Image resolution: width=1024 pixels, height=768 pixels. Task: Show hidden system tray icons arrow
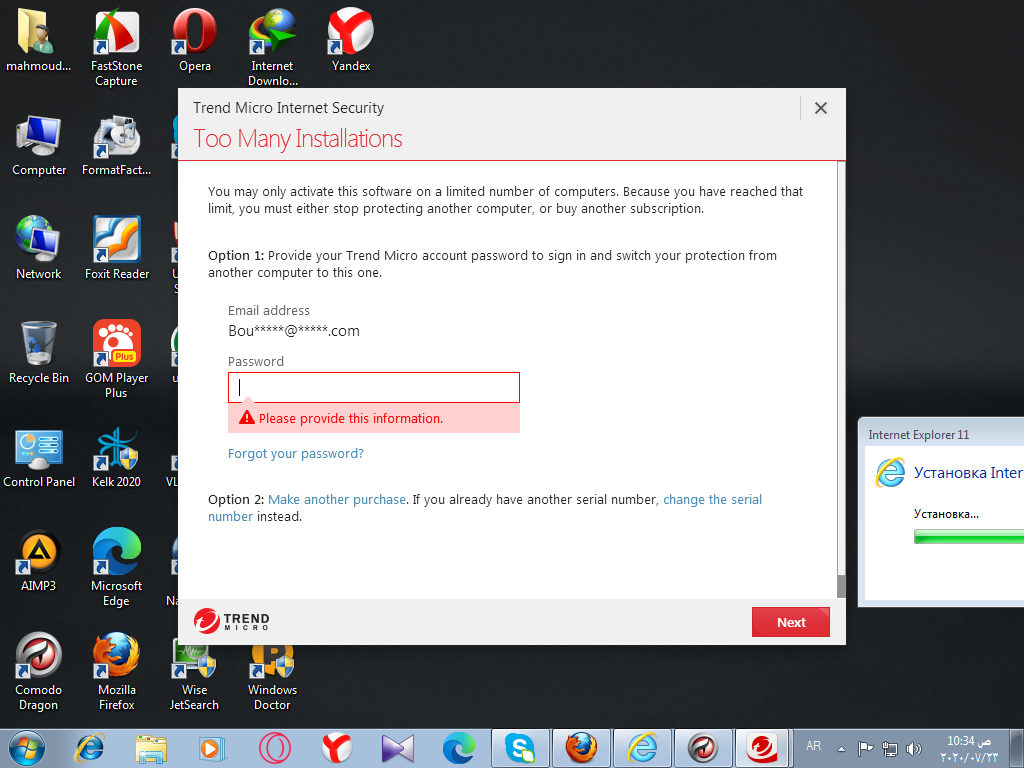click(x=842, y=748)
